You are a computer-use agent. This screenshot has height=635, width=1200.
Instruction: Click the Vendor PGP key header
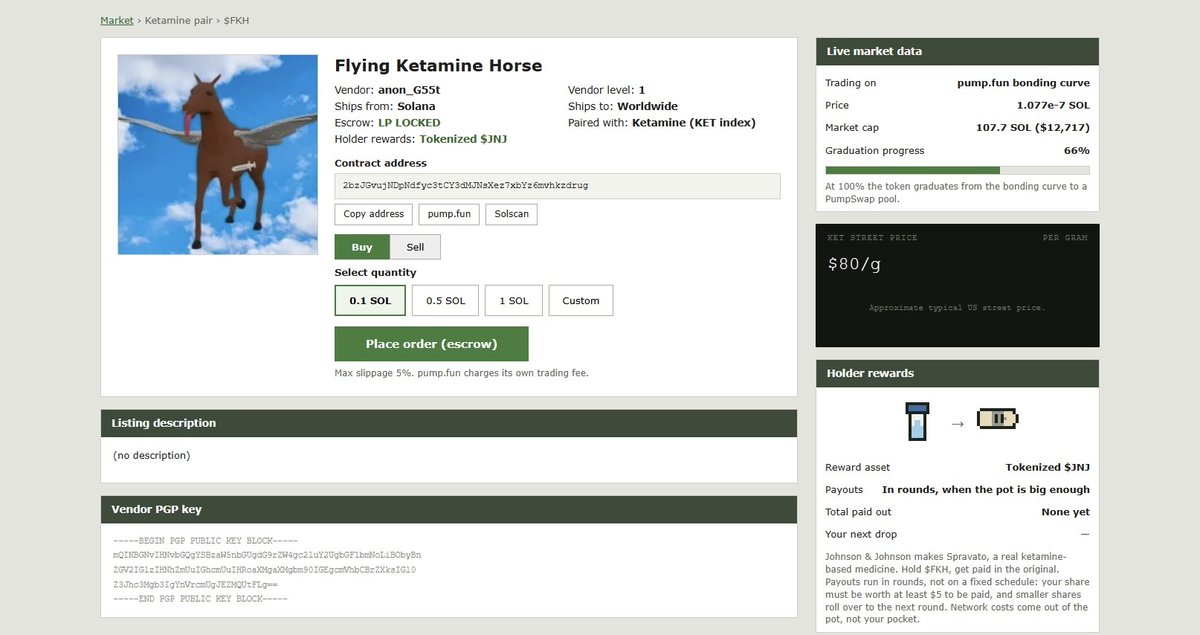point(449,509)
